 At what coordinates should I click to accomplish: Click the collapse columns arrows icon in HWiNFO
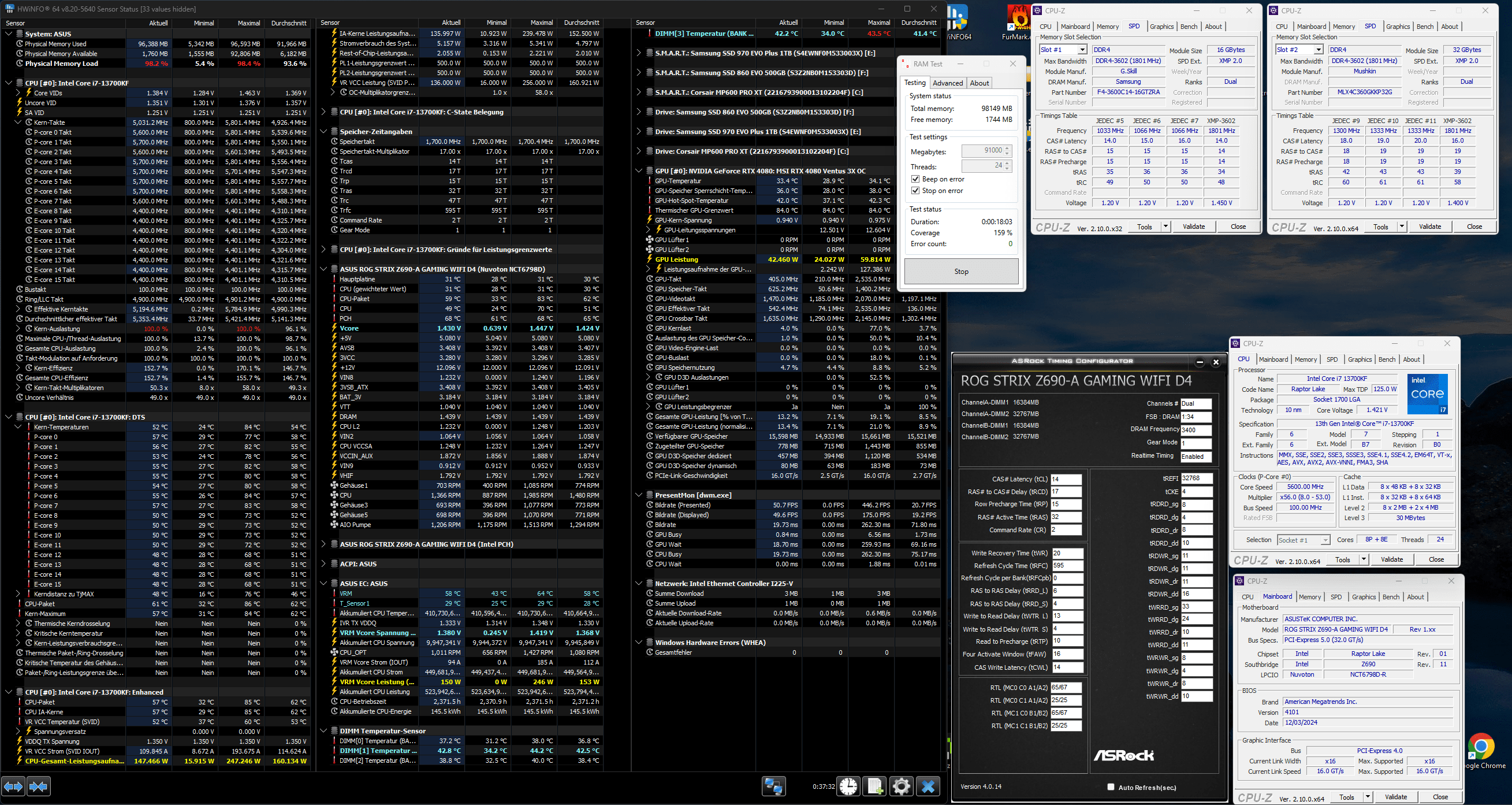(39, 786)
